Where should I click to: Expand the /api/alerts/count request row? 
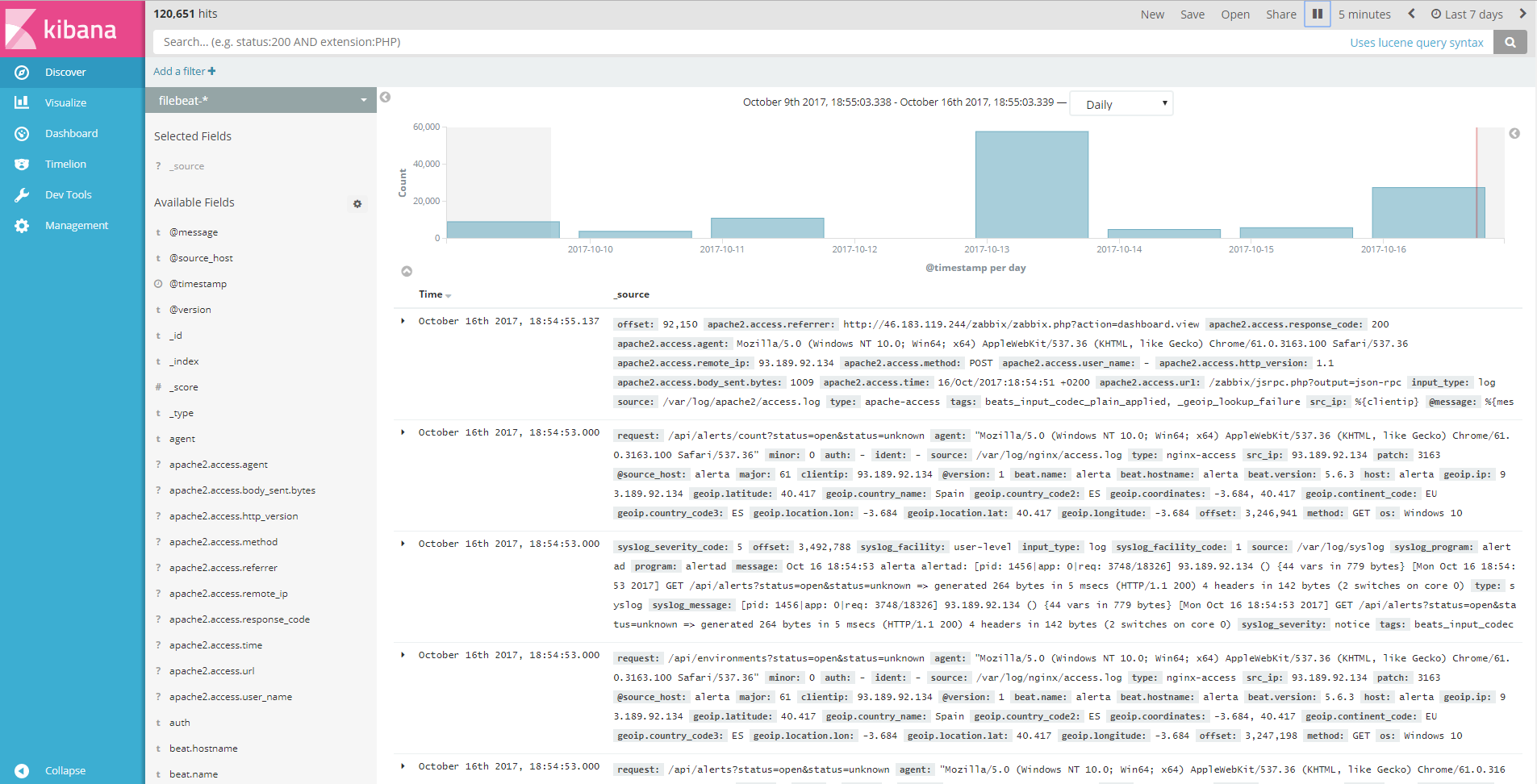(x=403, y=432)
